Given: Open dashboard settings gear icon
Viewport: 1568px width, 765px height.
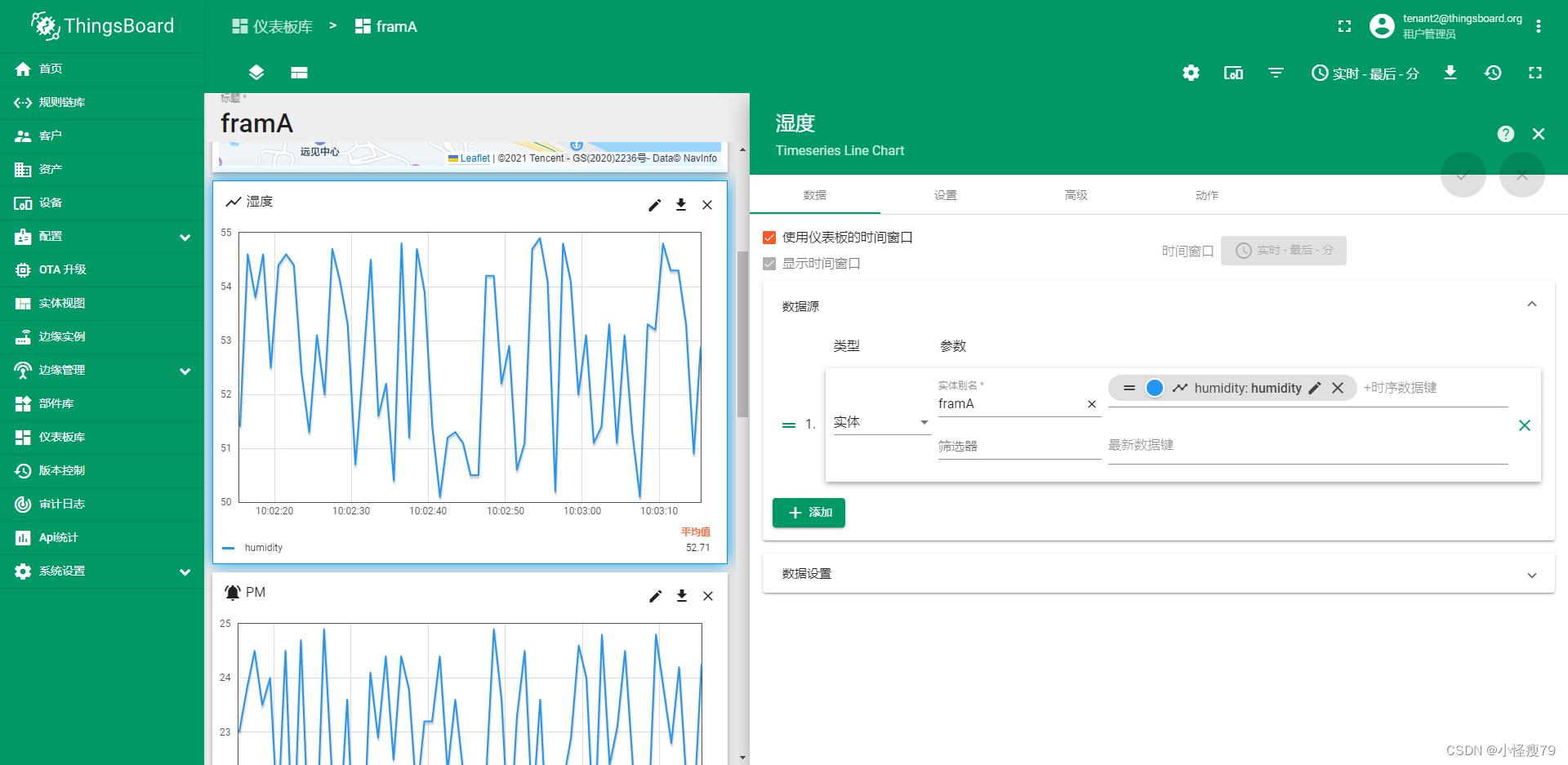Looking at the screenshot, I should 1191,73.
